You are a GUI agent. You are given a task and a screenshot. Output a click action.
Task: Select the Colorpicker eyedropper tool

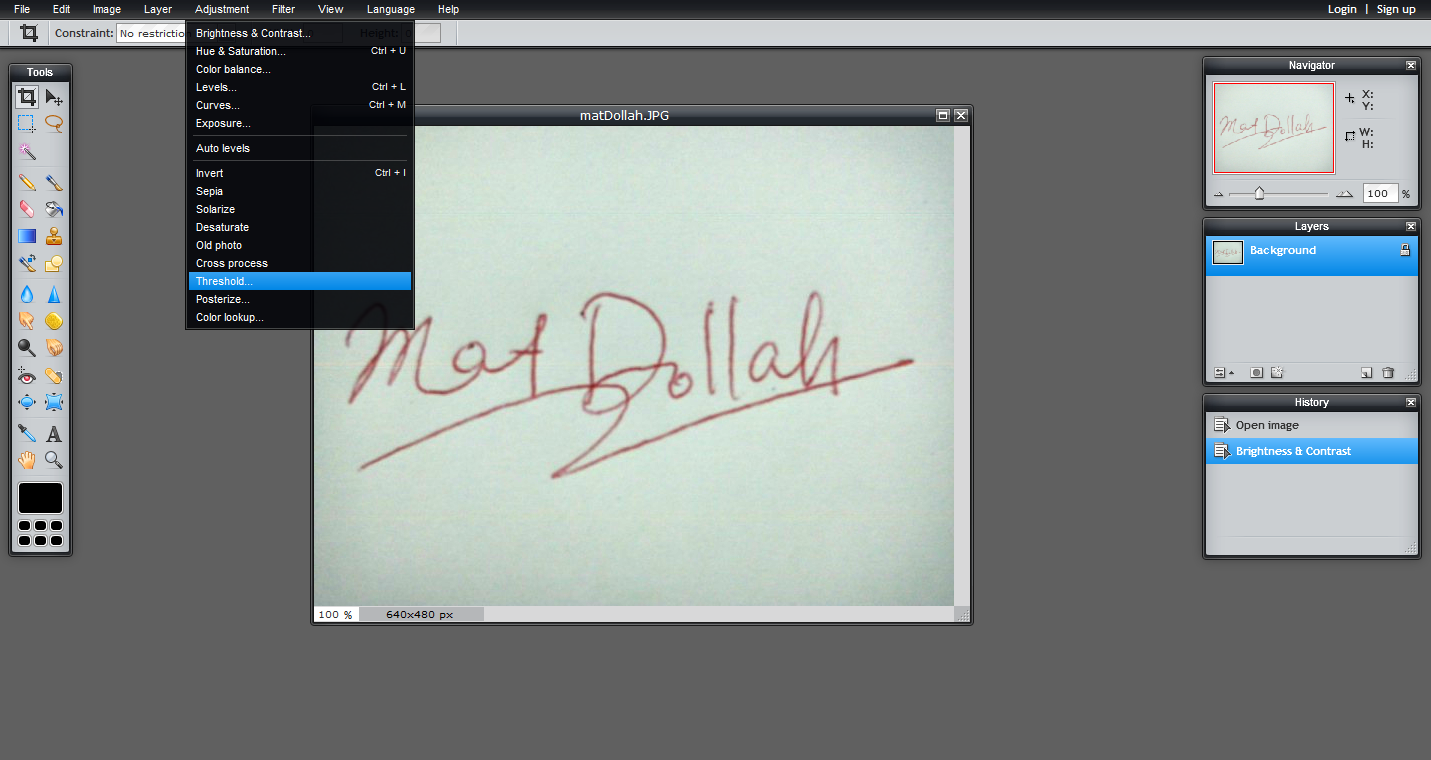pos(27,434)
